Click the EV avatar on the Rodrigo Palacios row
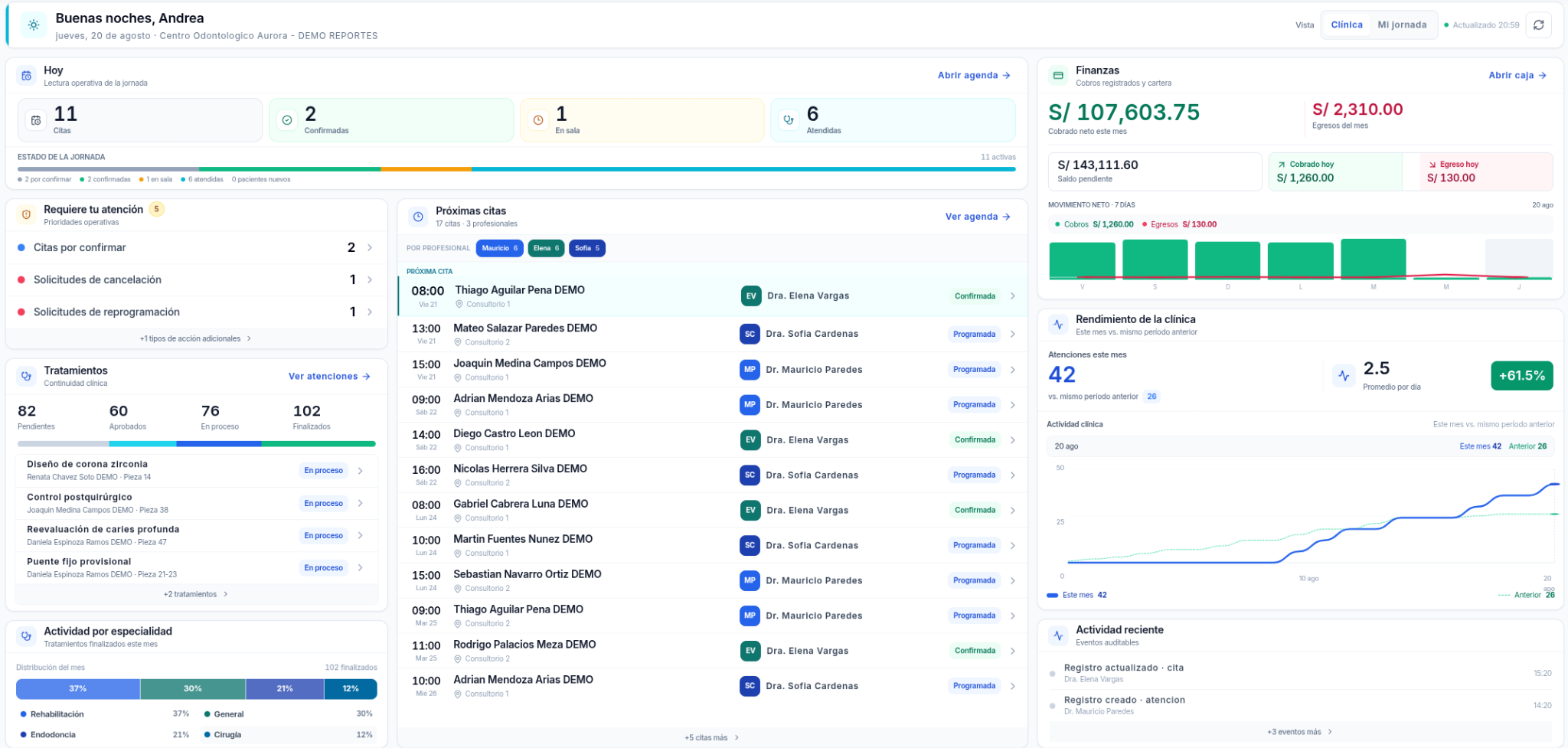The height and width of the screenshot is (748, 1568). (x=751, y=651)
